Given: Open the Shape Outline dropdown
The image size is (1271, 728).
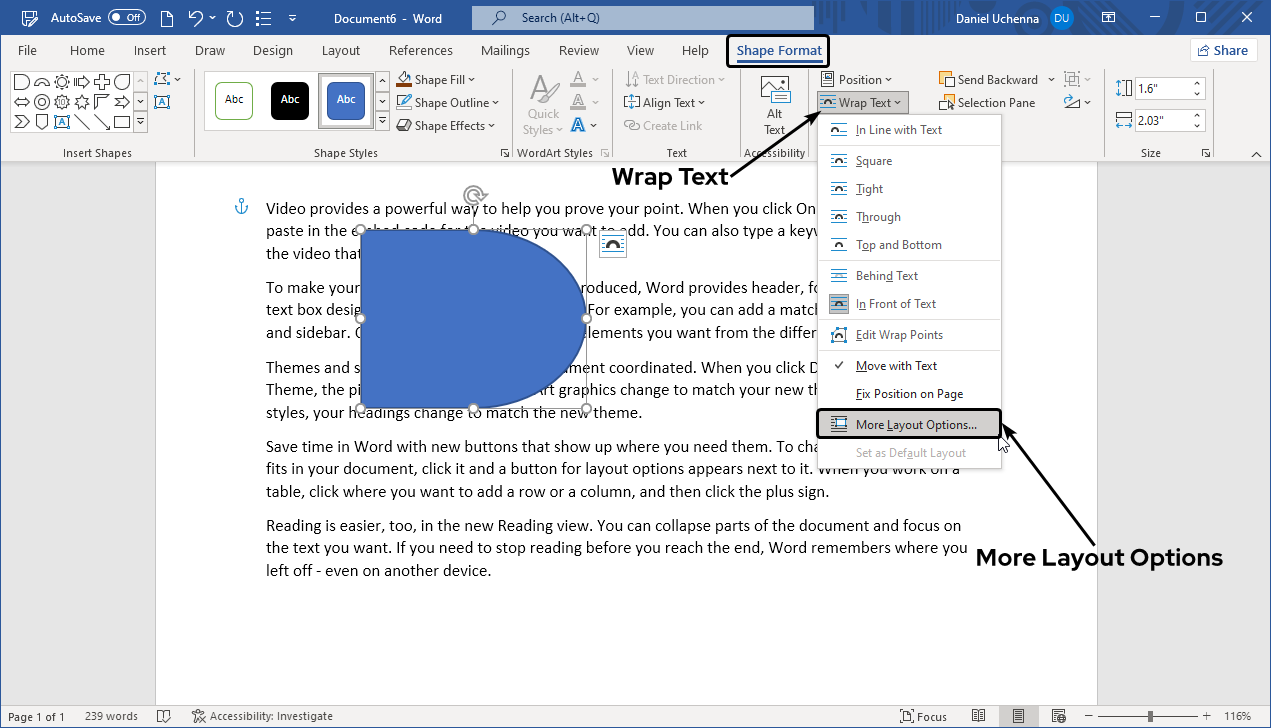Looking at the screenshot, I should coord(448,102).
